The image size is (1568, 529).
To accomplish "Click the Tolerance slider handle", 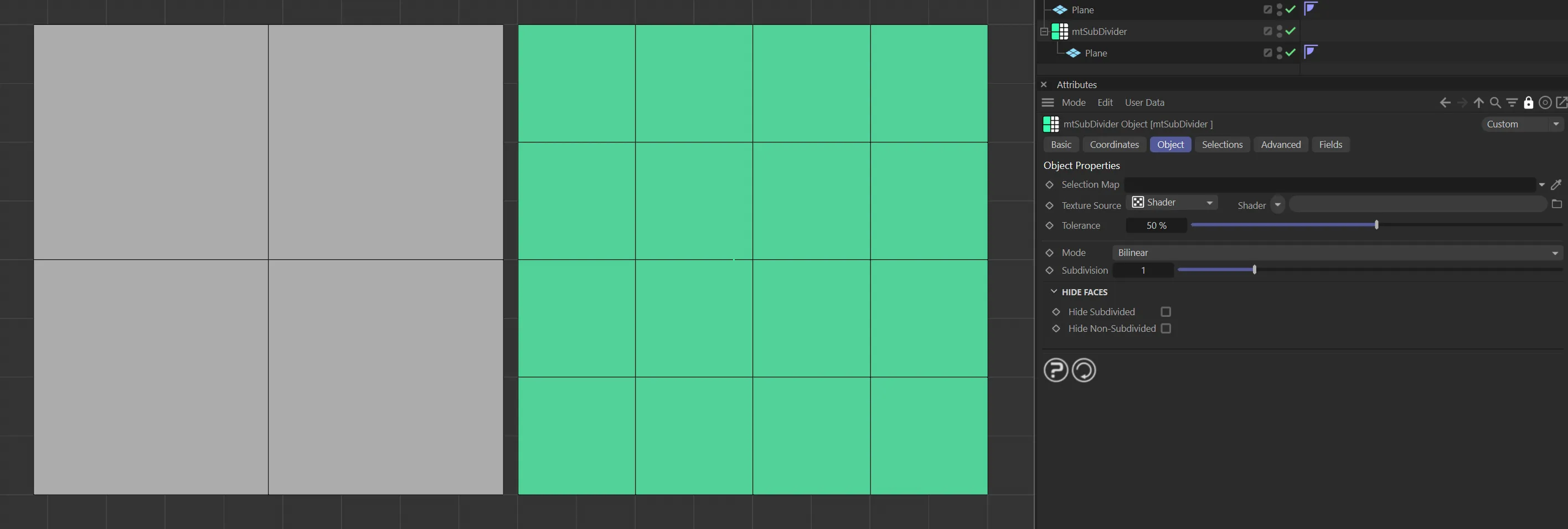I will click(x=1376, y=225).
